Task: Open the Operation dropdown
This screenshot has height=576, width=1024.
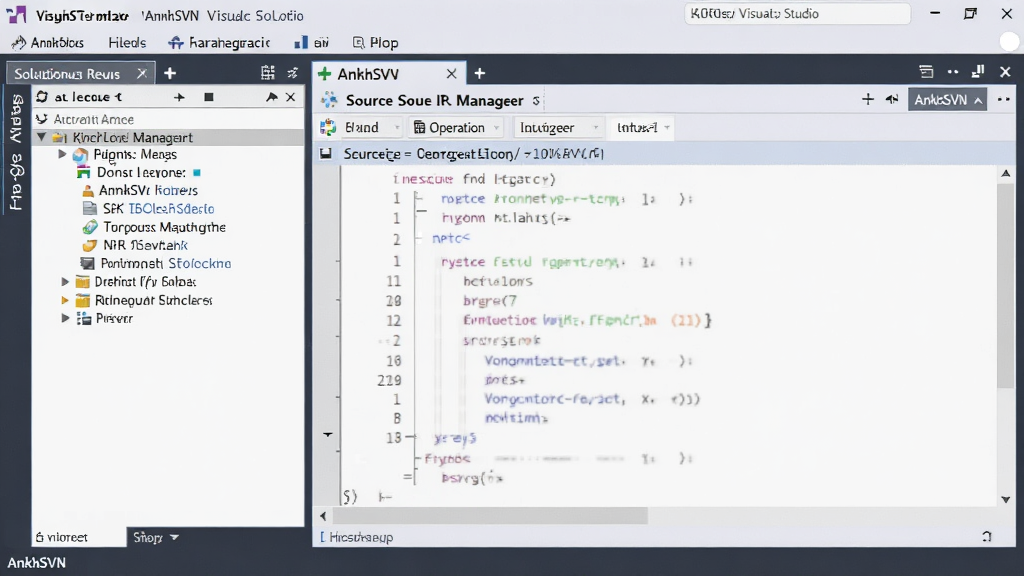Action: 456,127
